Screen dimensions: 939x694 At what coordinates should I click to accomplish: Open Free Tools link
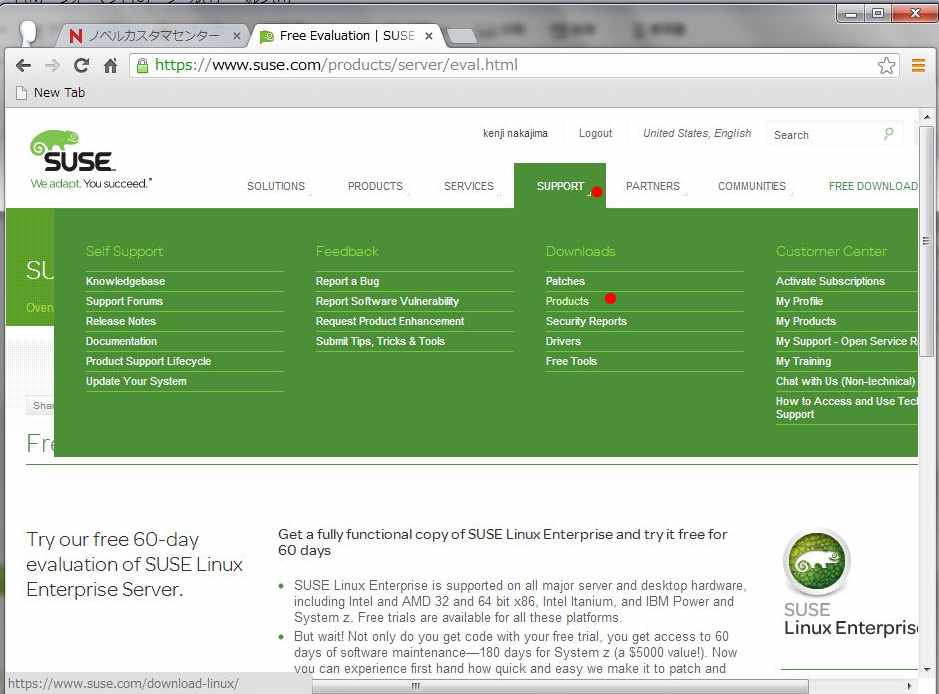[x=571, y=361]
